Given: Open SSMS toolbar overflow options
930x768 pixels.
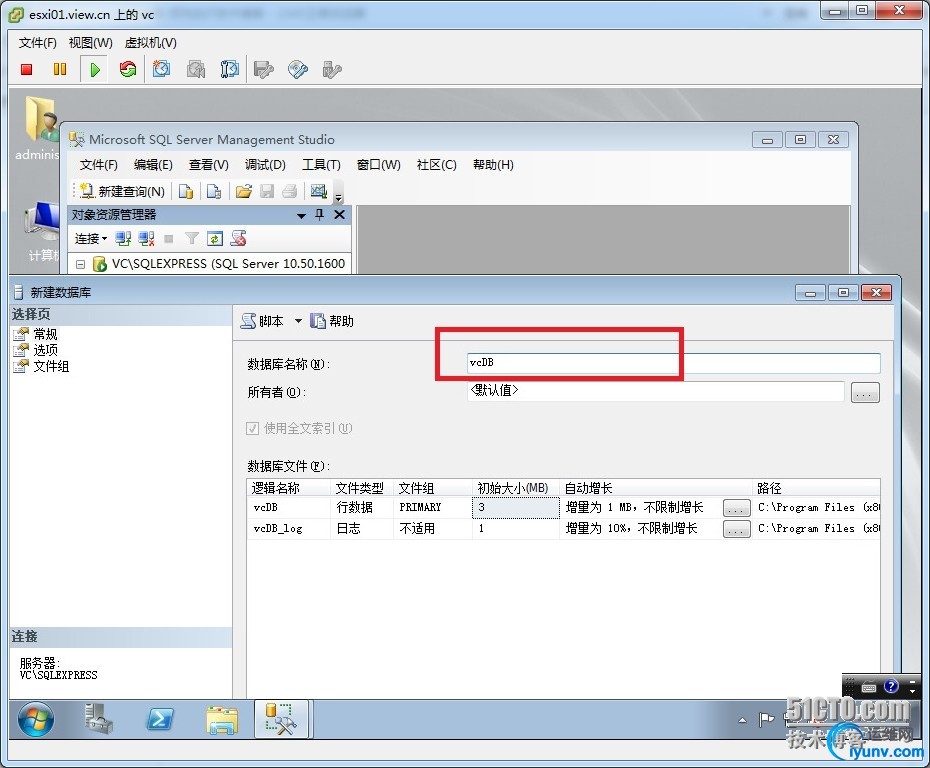Looking at the screenshot, I should pyautogui.click(x=339, y=197).
